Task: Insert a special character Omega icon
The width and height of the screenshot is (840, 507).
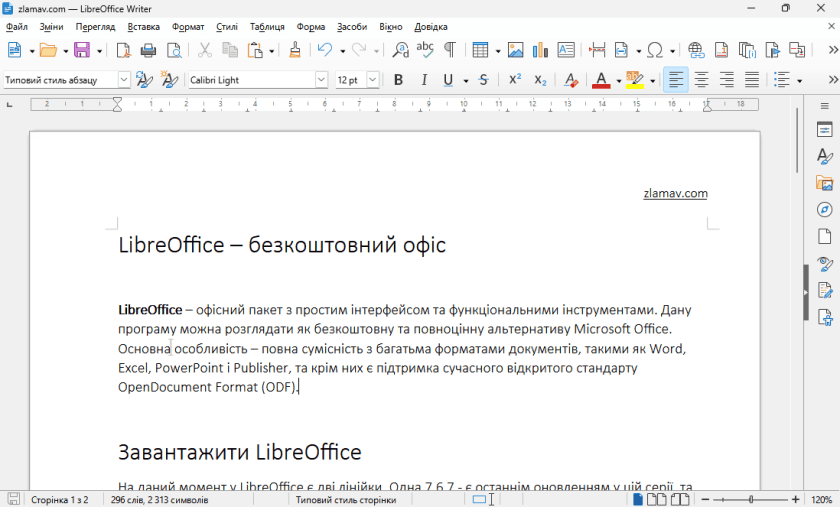Action: [x=655, y=50]
